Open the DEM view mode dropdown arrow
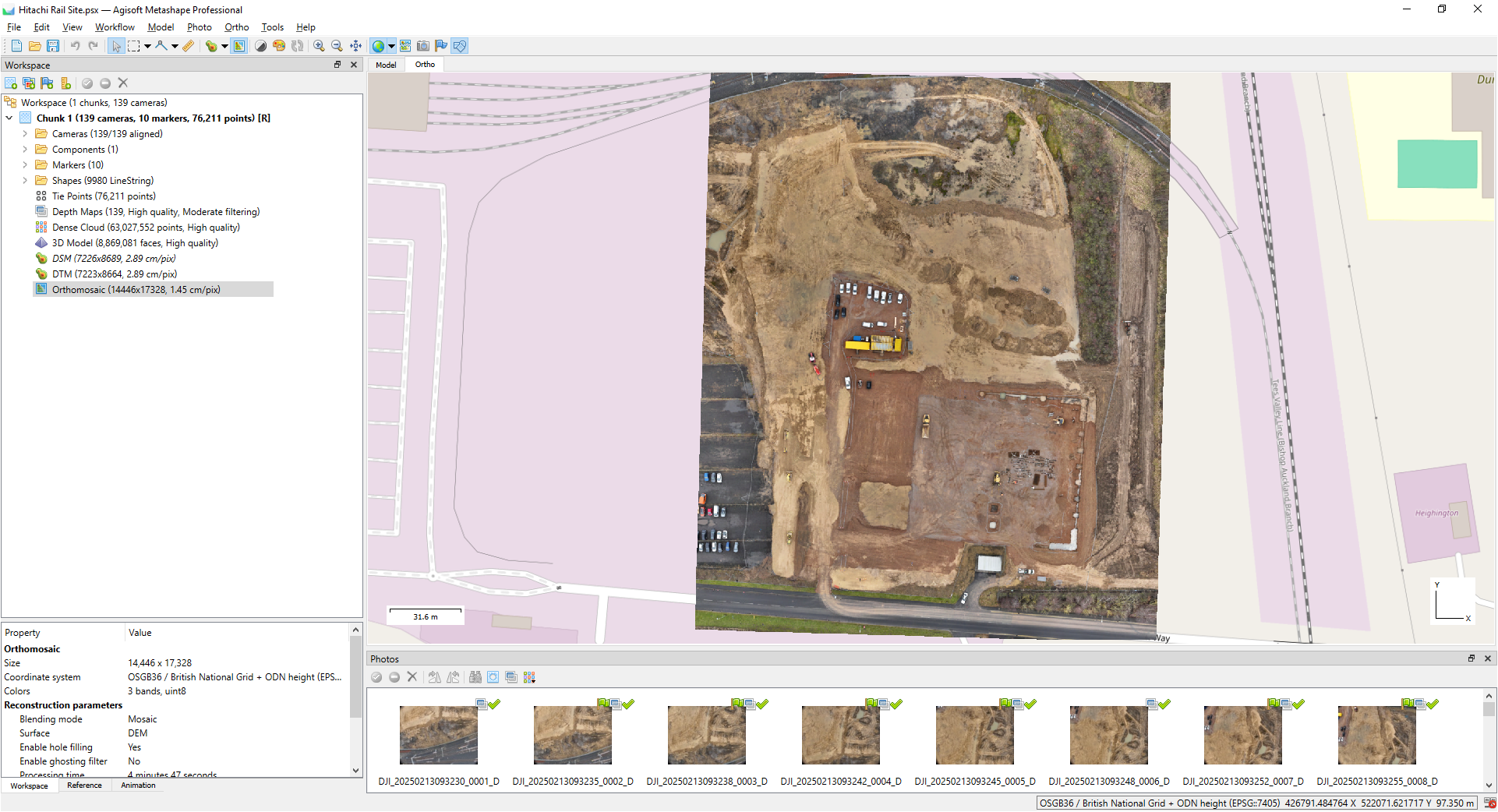The height and width of the screenshot is (812, 1498). coord(224,46)
